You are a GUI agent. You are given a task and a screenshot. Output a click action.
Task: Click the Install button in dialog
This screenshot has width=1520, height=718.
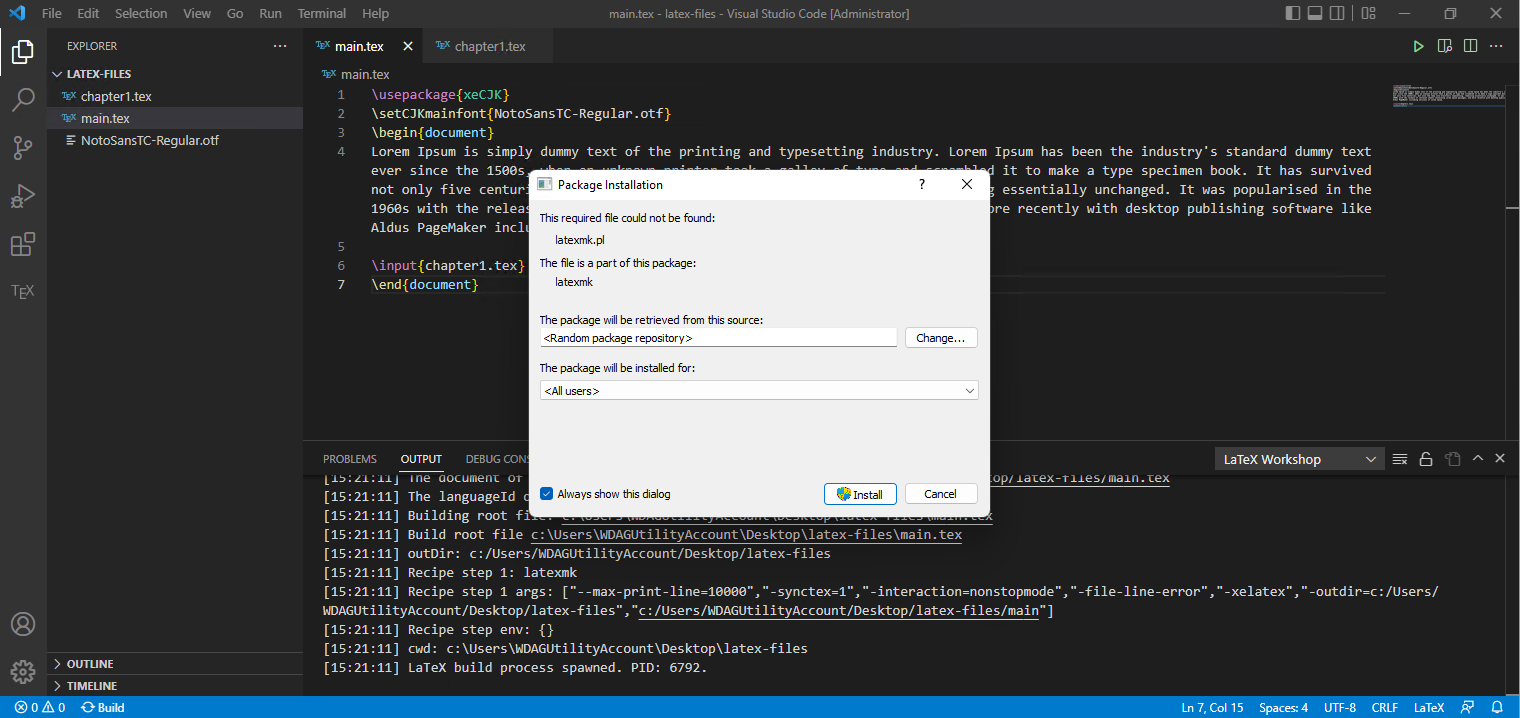coord(860,494)
